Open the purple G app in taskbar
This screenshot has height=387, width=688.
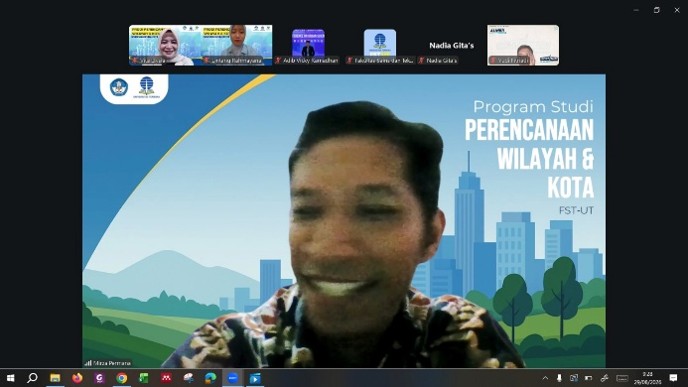(x=100, y=378)
